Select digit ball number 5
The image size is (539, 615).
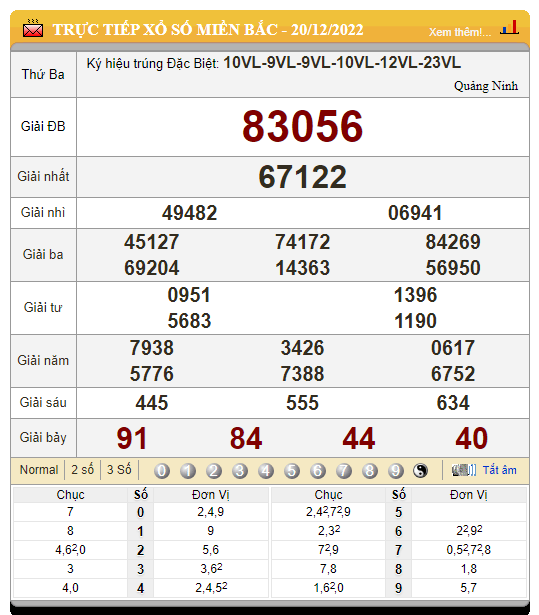[x=292, y=471]
